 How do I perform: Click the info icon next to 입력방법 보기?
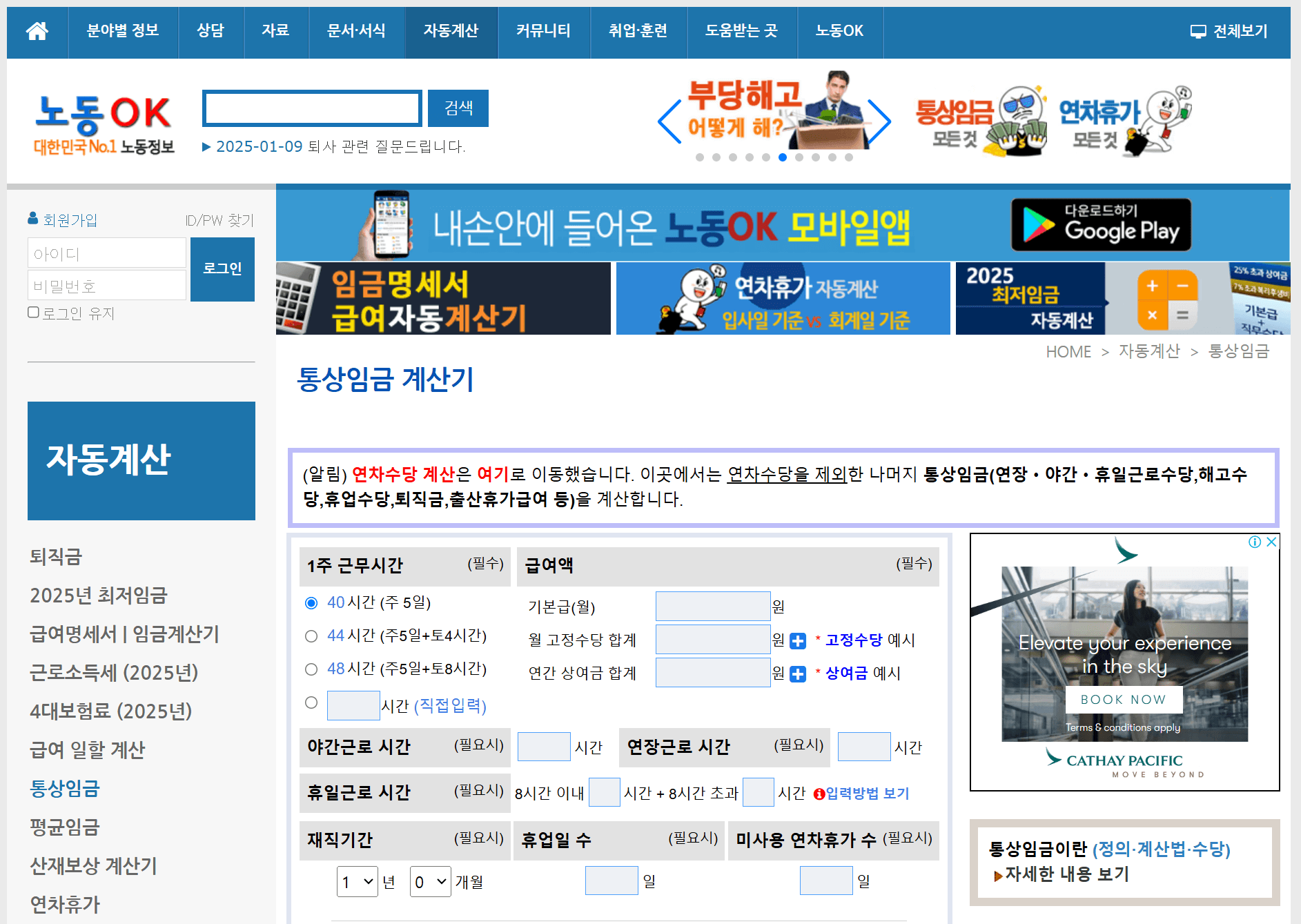pos(819,794)
